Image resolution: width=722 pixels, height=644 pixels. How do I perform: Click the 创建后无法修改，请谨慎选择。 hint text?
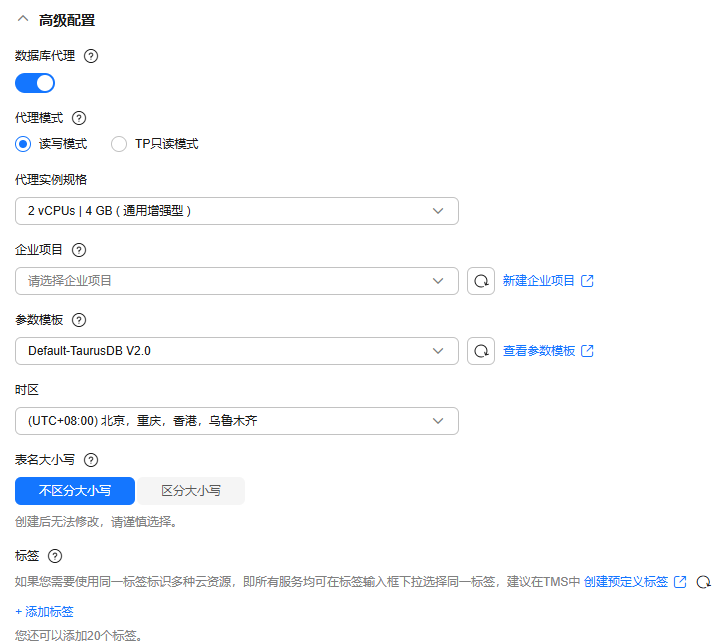point(96,522)
